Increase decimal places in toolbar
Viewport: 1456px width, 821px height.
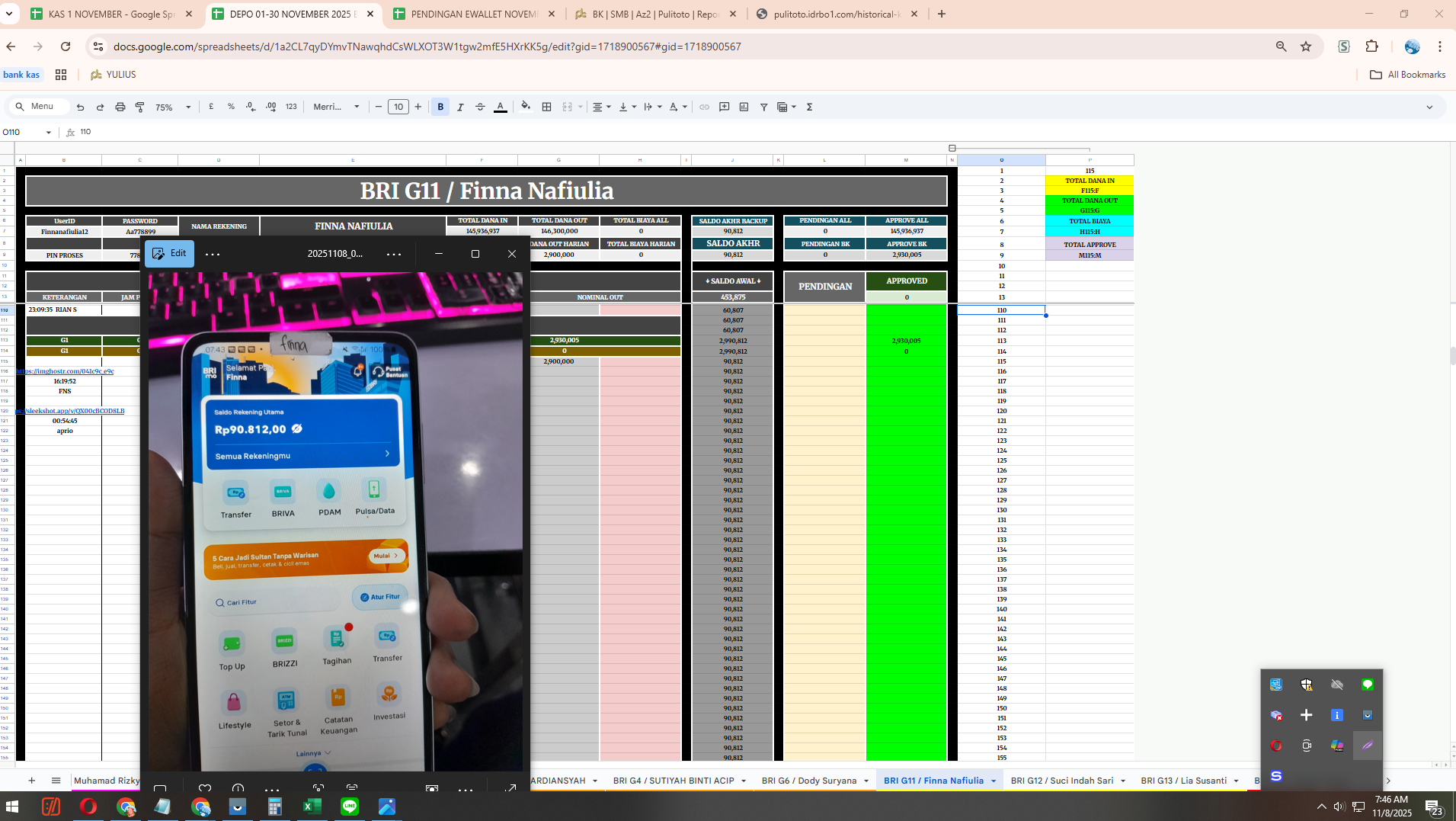click(x=271, y=107)
